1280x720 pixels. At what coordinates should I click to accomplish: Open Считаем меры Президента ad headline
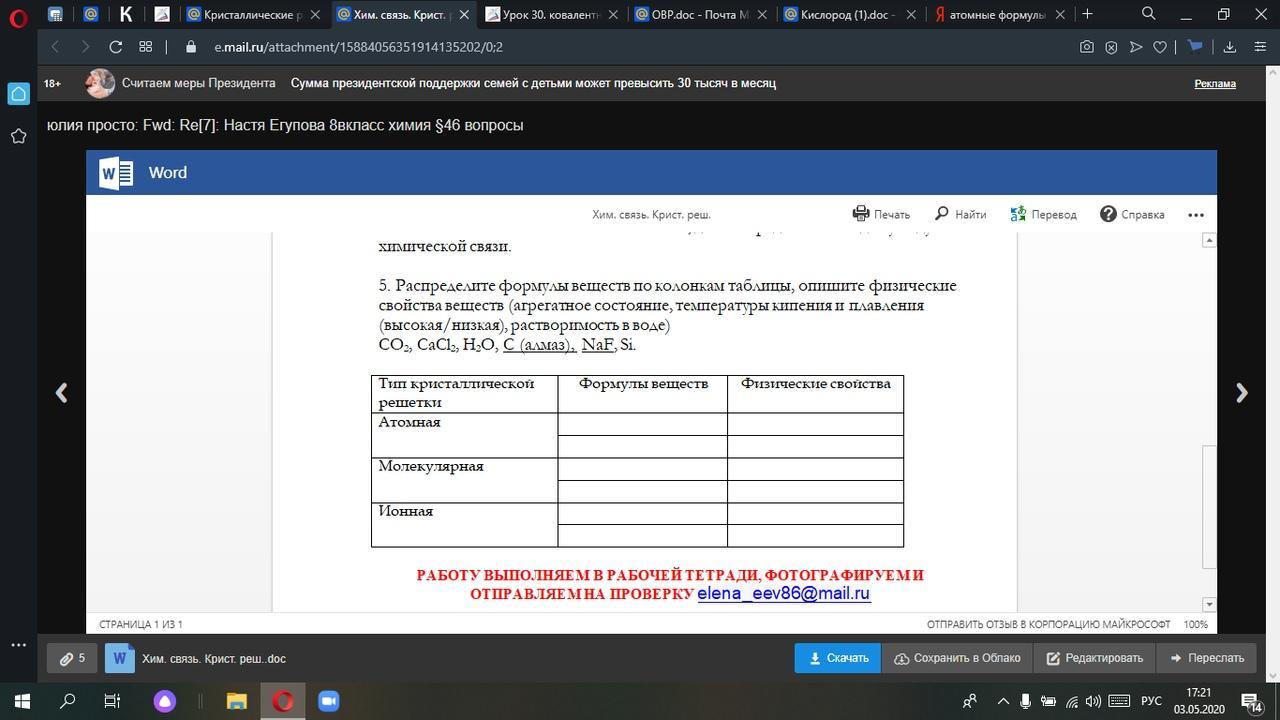198,83
